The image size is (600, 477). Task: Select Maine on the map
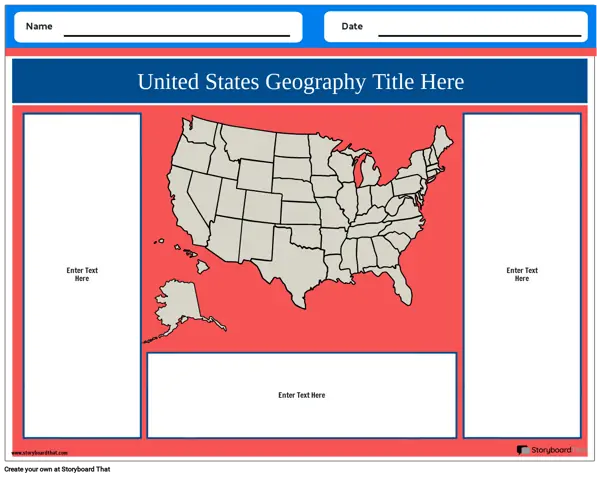[x=442, y=142]
